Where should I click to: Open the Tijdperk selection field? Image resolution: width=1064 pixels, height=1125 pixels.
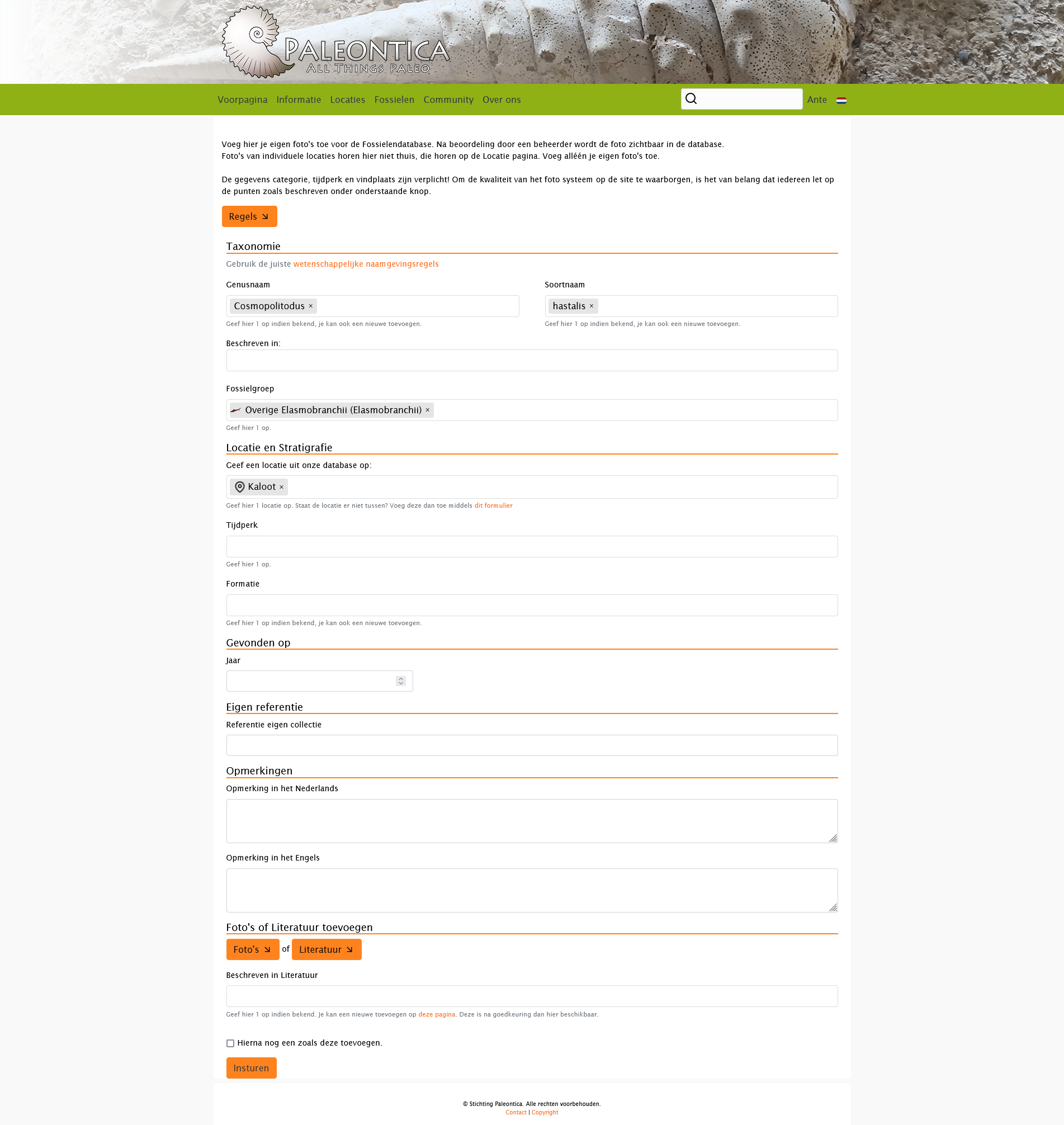tap(531, 547)
